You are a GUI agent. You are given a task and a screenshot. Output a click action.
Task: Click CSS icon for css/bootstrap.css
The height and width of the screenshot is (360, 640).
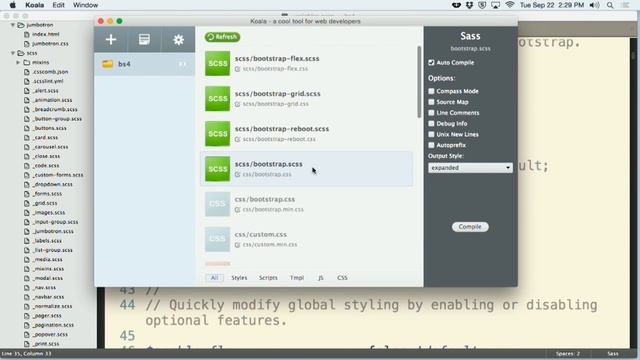pos(217,204)
